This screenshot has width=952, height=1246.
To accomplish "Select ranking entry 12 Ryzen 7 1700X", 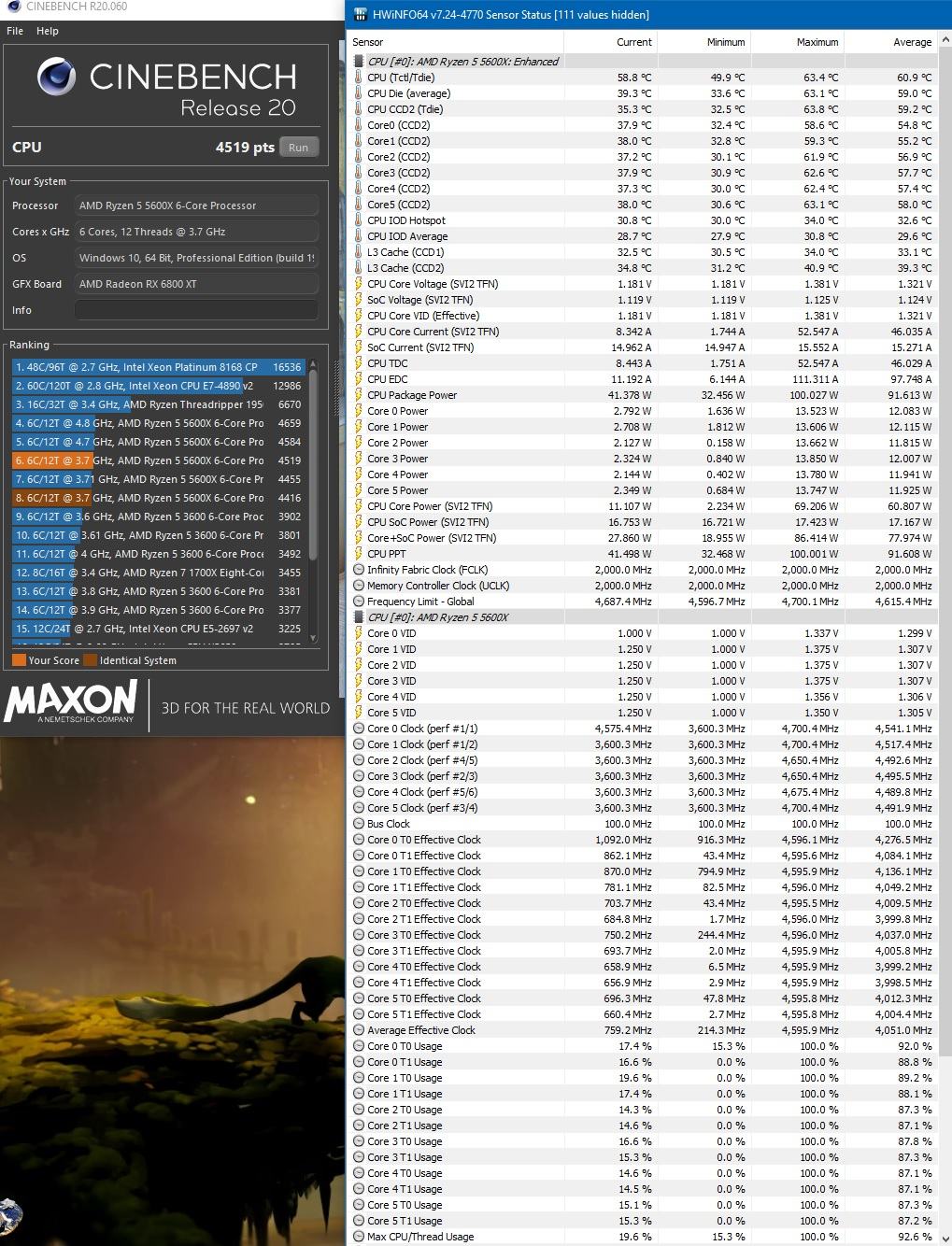I will (x=158, y=573).
